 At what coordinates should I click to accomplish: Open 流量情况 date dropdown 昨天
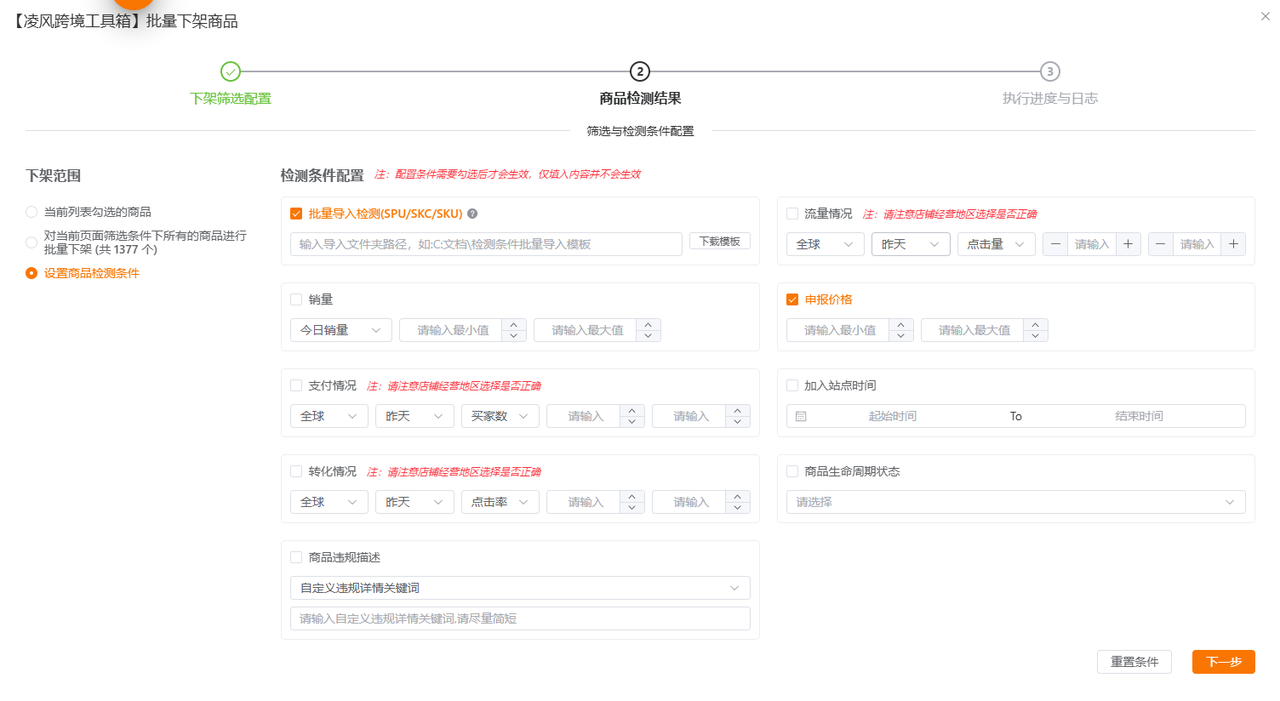(x=910, y=244)
